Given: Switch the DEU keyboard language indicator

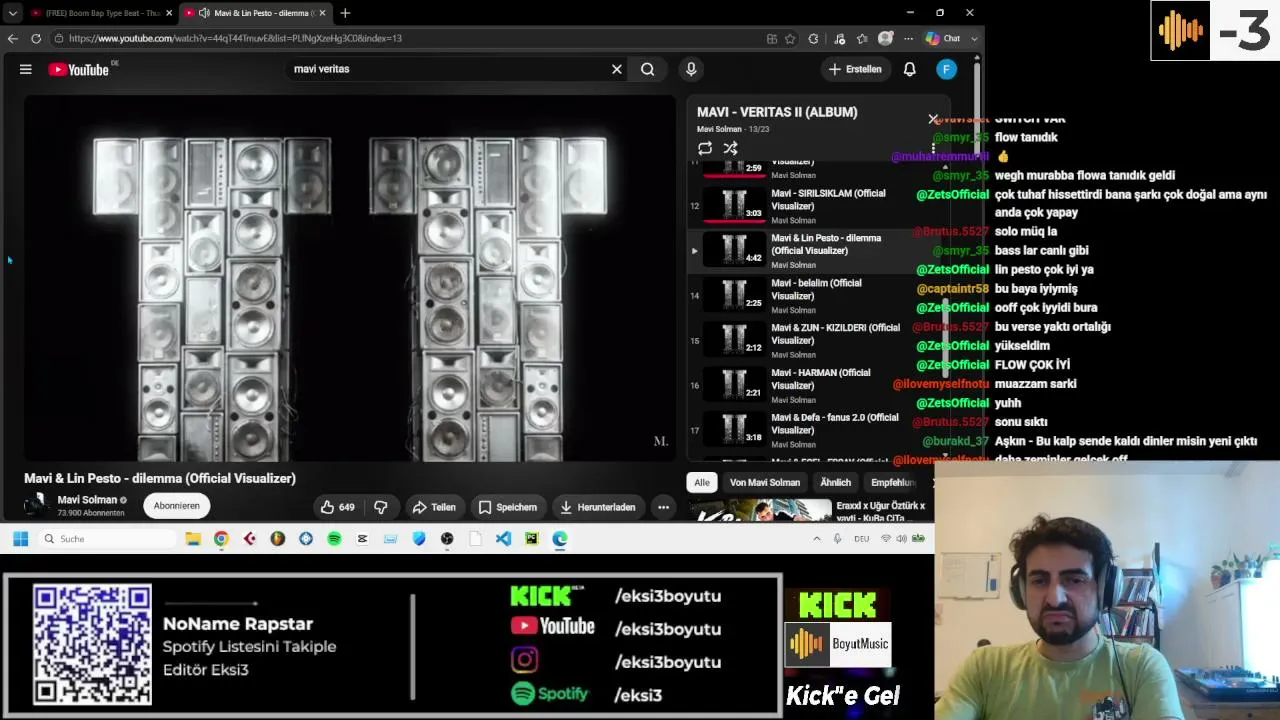Looking at the screenshot, I should (861, 539).
